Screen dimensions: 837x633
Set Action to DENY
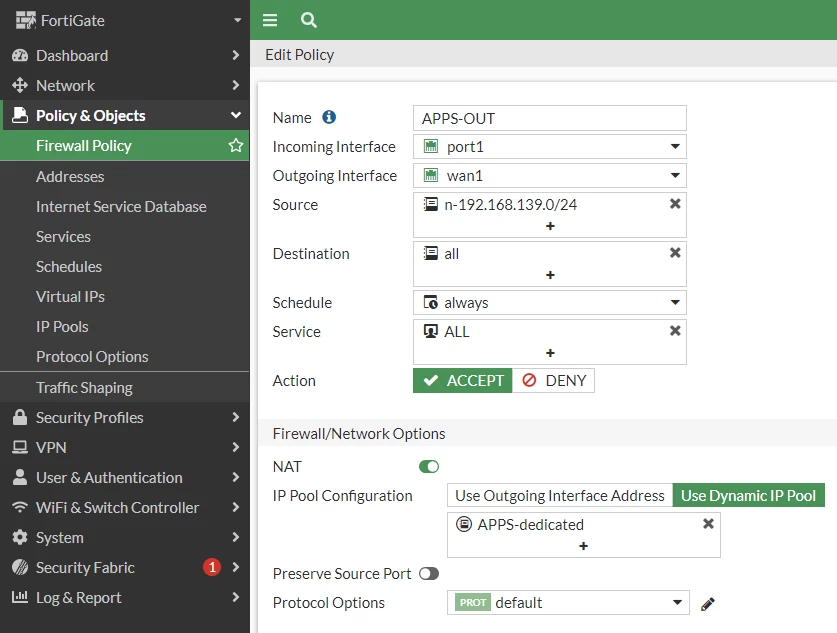[x=554, y=381]
